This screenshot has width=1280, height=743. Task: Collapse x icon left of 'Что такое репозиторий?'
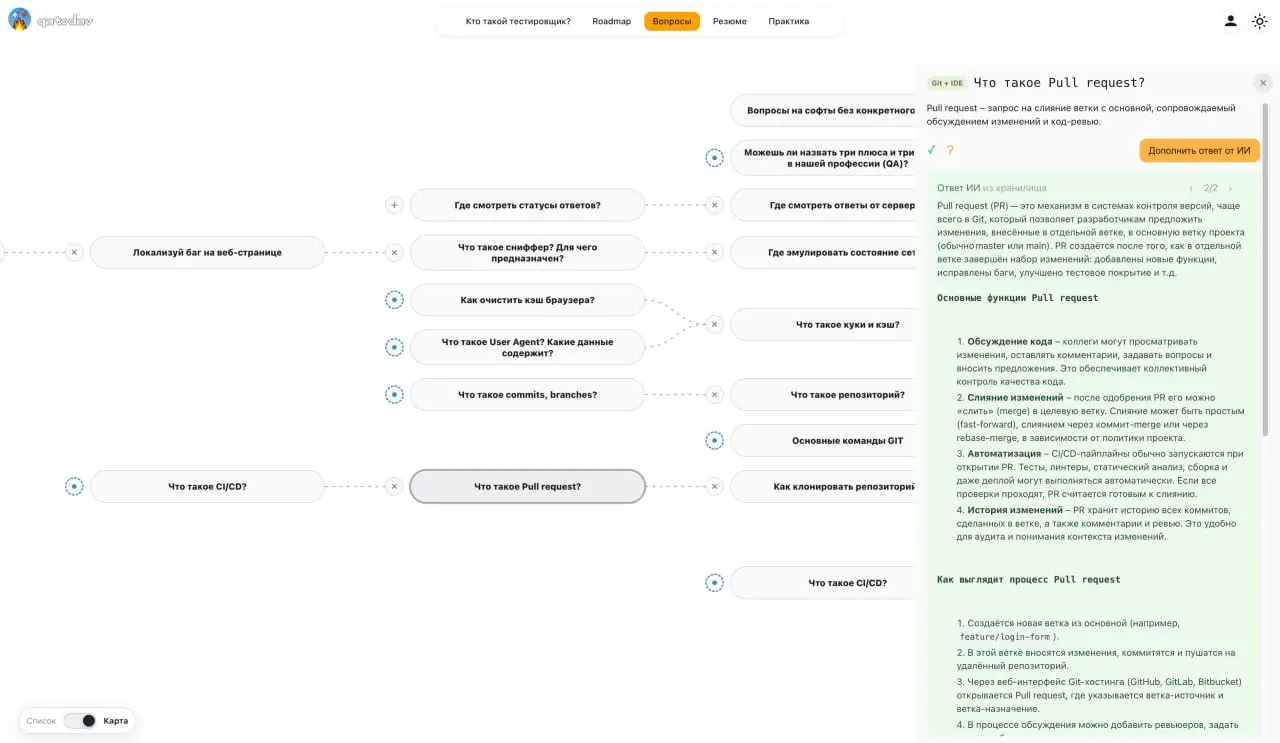[714, 395]
